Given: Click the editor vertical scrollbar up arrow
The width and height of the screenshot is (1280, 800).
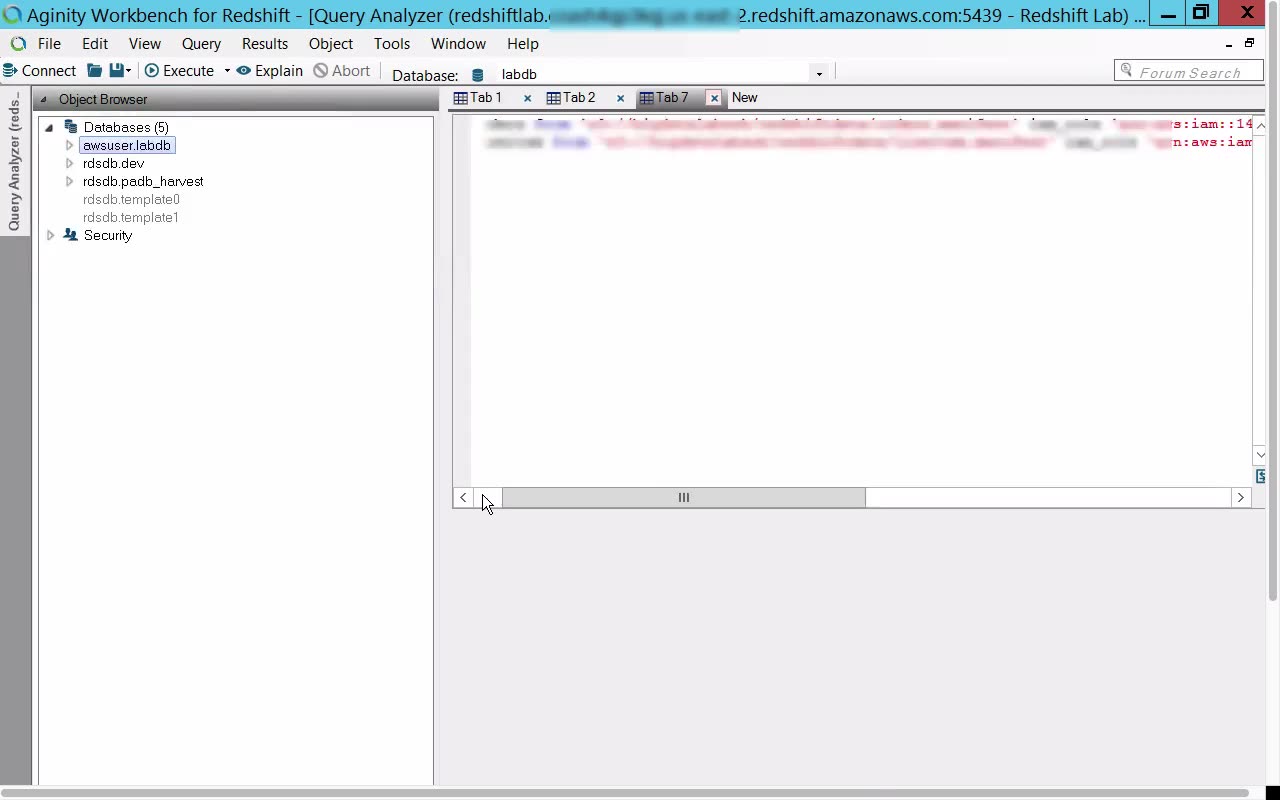Looking at the screenshot, I should click(x=1260, y=125).
